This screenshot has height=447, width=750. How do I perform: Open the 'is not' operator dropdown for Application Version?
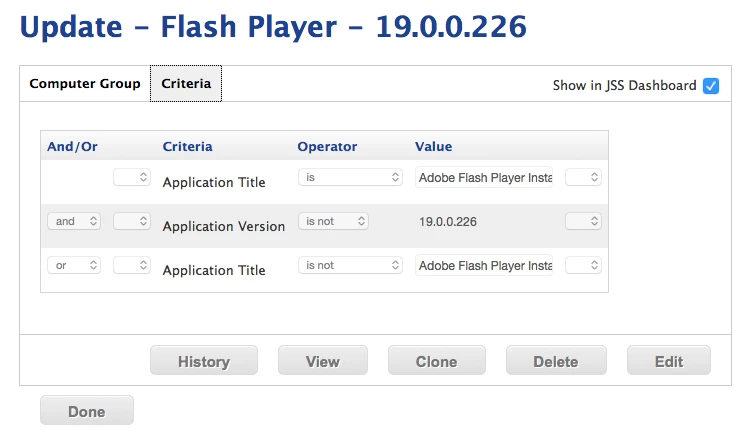pyautogui.click(x=333, y=221)
